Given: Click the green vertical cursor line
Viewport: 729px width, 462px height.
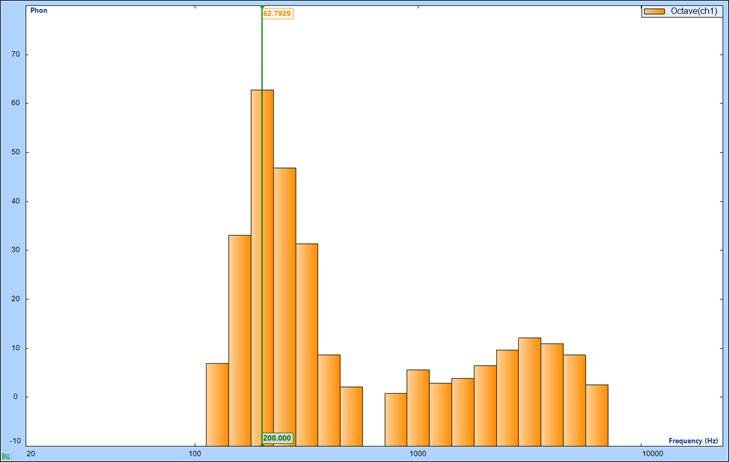Looking at the screenshot, I should click(262, 226).
